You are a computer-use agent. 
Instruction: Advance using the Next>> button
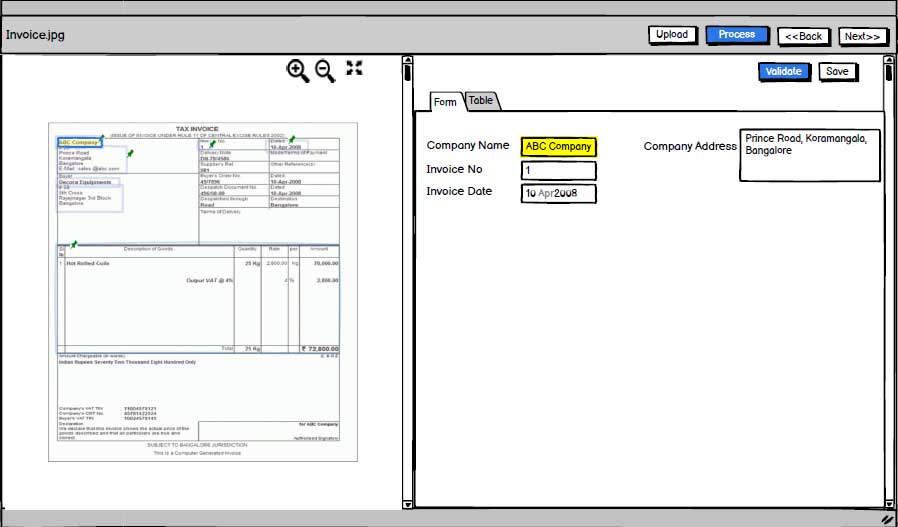(862, 36)
